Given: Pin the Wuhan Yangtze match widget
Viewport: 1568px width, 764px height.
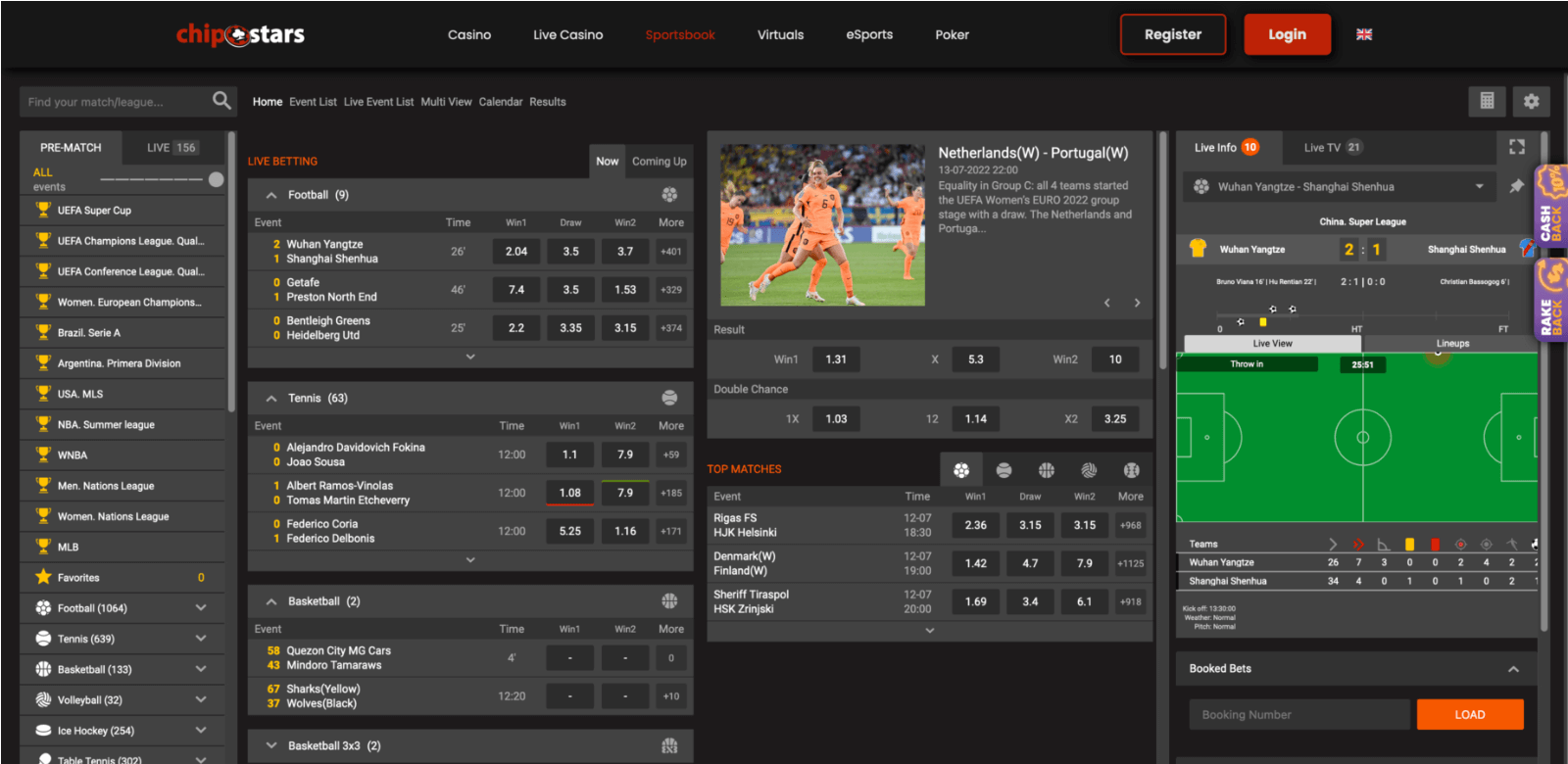Looking at the screenshot, I should pyautogui.click(x=1517, y=186).
